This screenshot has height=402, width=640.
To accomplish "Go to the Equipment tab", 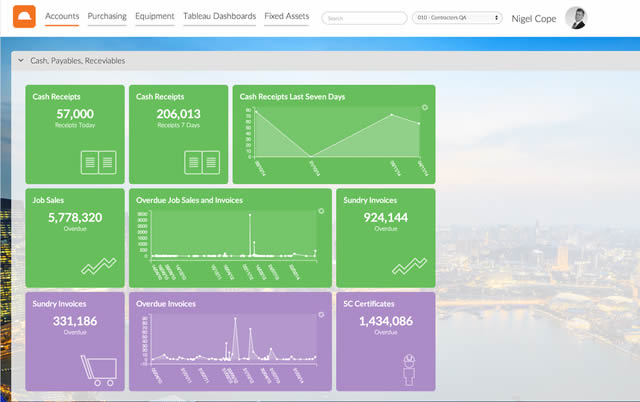I will pos(156,17).
